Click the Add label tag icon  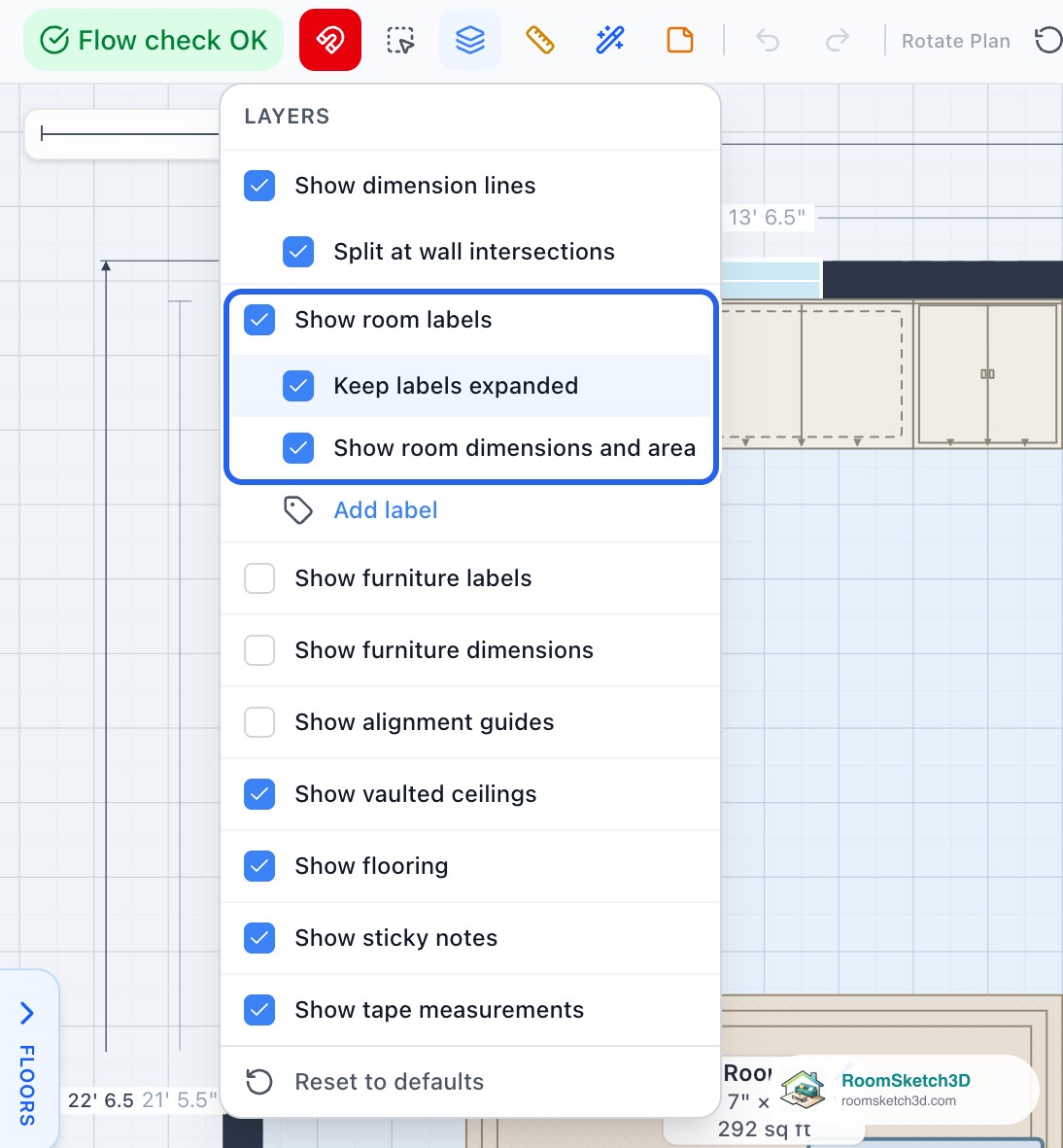coord(298,510)
